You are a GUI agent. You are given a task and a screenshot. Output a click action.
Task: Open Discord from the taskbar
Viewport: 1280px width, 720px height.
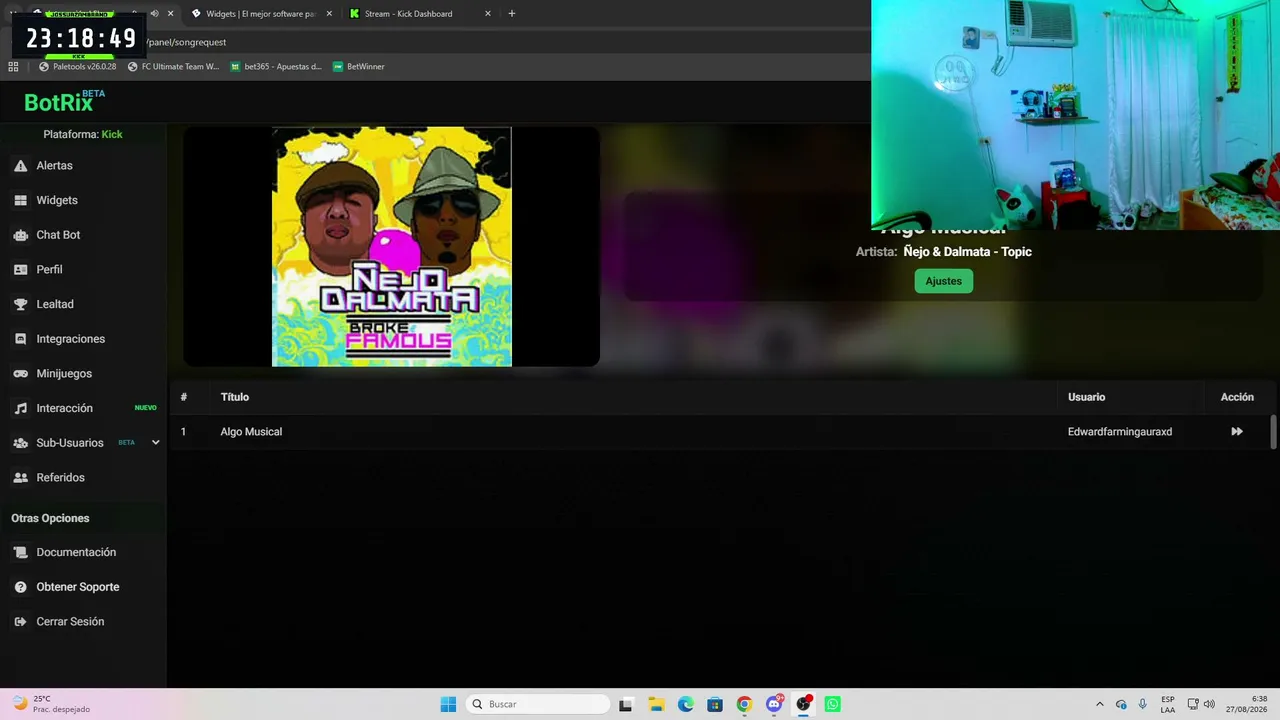(774, 704)
